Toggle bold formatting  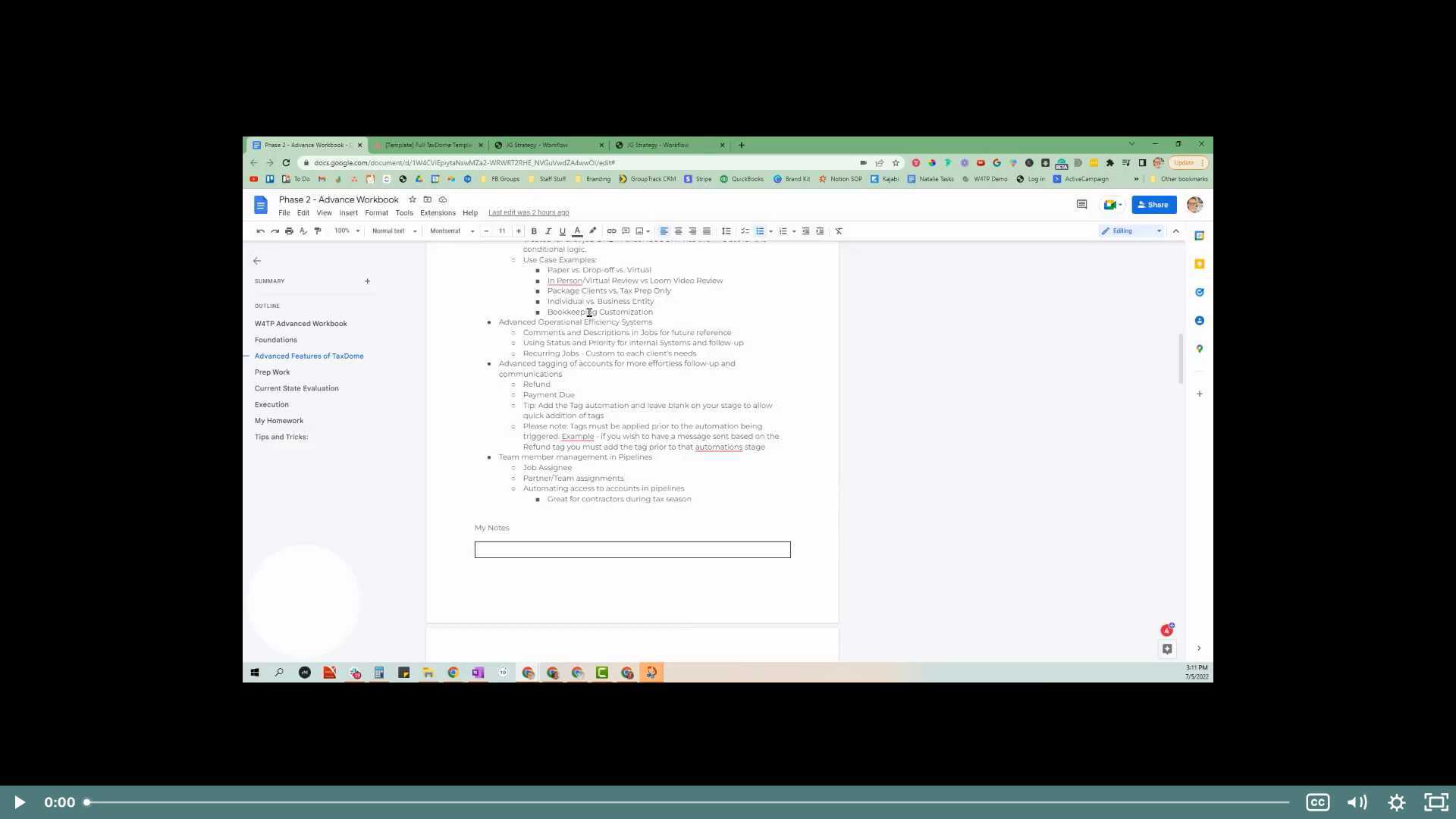click(534, 231)
